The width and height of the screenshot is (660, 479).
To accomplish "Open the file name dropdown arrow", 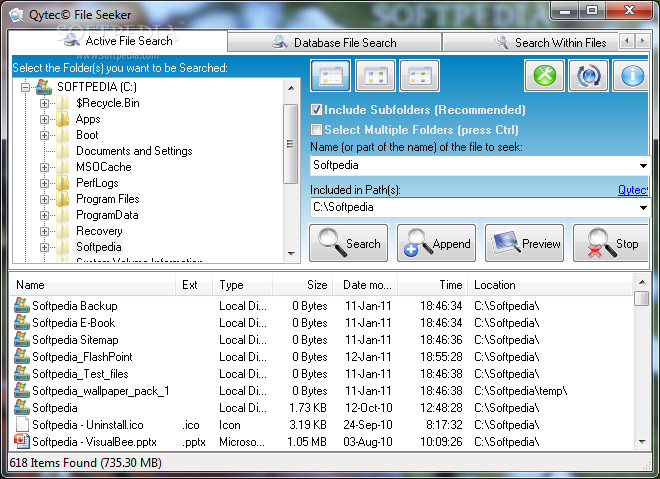I will tap(643, 165).
